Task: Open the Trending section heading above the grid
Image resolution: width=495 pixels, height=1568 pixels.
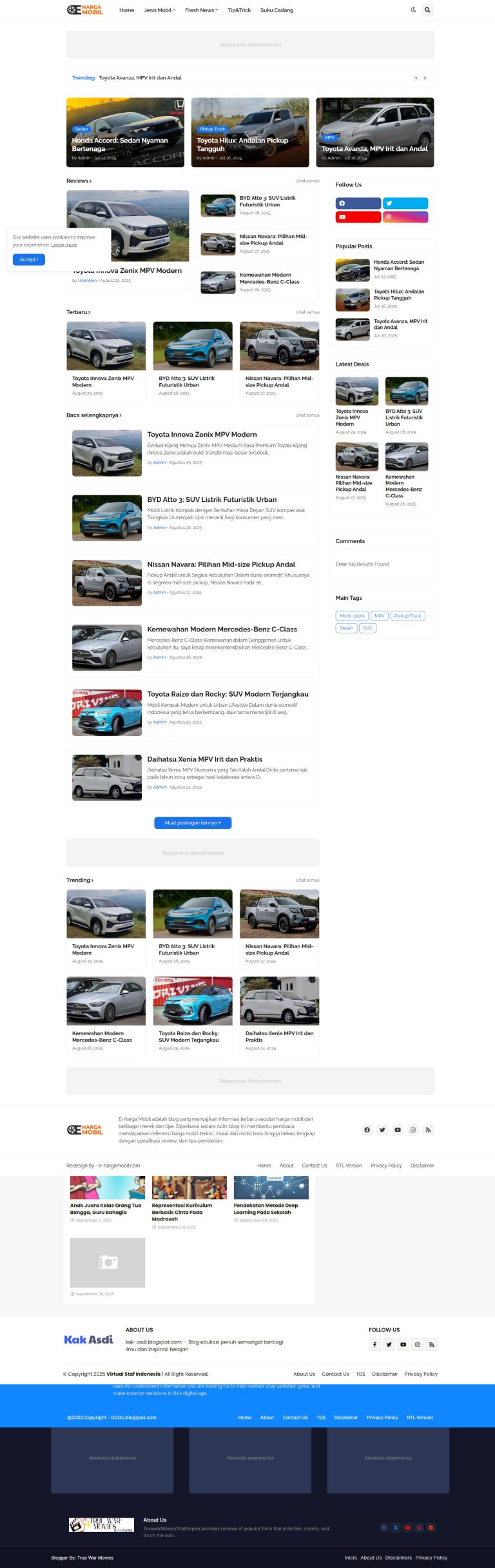Action: 80,880
